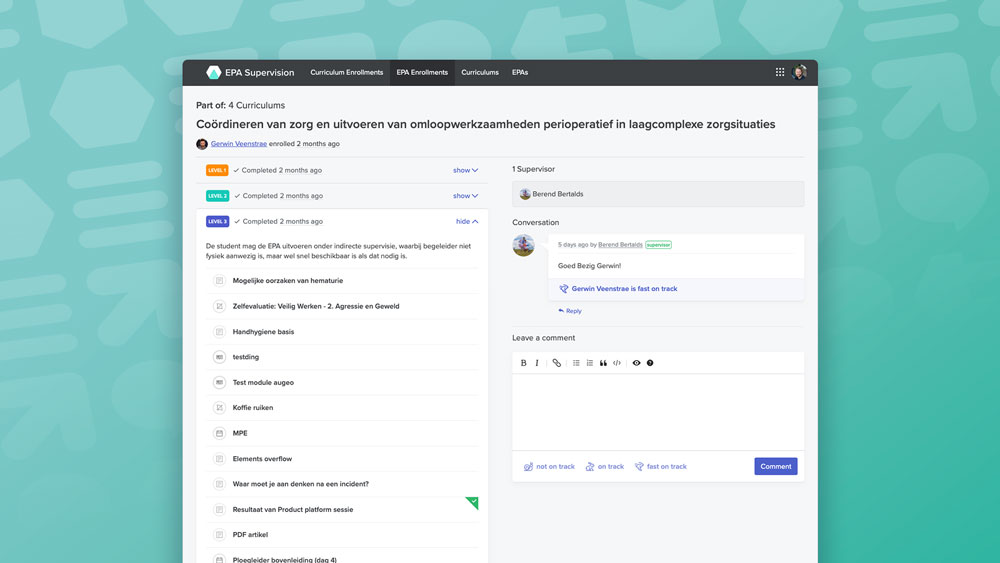1000x563 pixels.
Task: Mark student as fast on track
Action: point(661,467)
